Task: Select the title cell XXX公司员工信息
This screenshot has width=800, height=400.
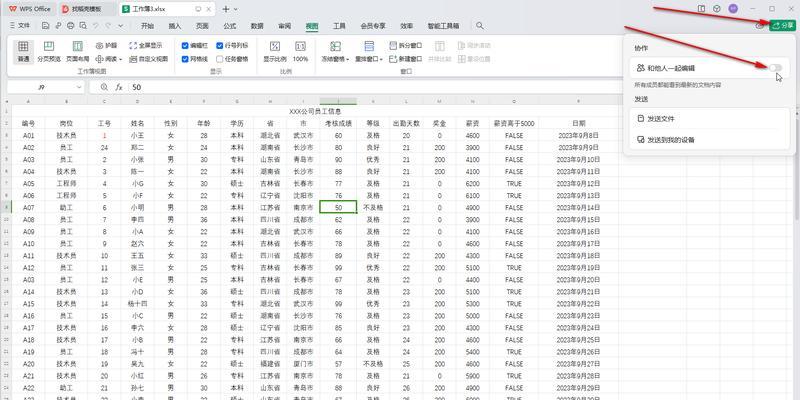Action: tap(315, 111)
